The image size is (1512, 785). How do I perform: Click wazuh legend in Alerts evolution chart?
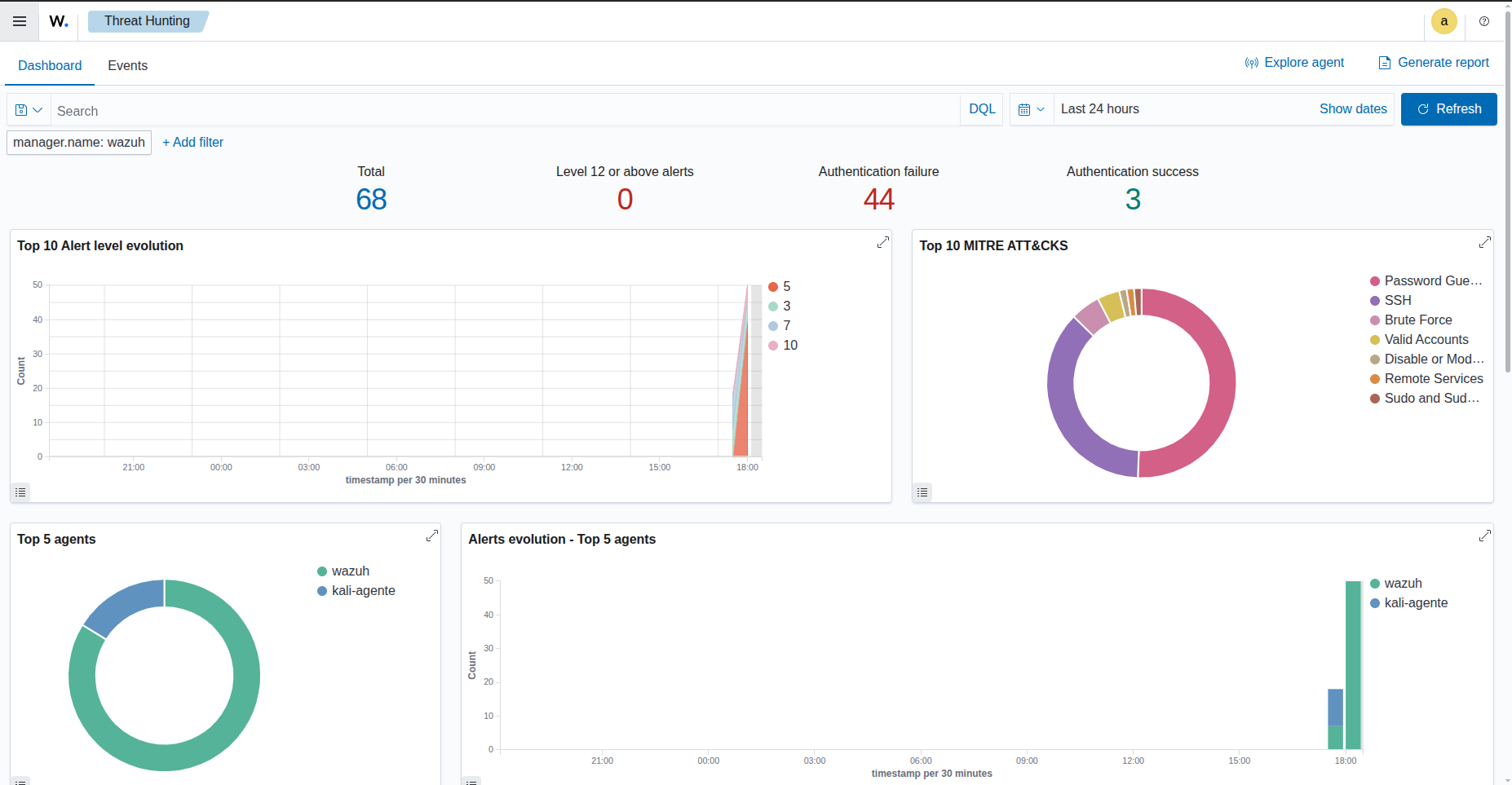(1396, 584)
